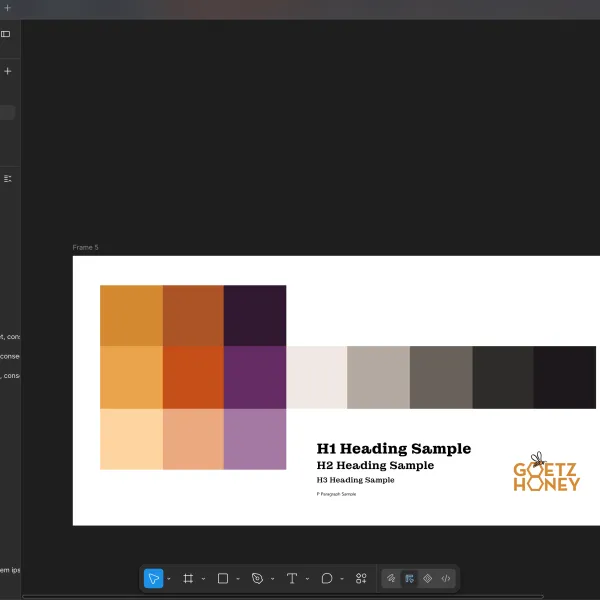Collapse all layers icon in sidebar
Viewport: 600px width, 600px height.
[x=8, y=179]
